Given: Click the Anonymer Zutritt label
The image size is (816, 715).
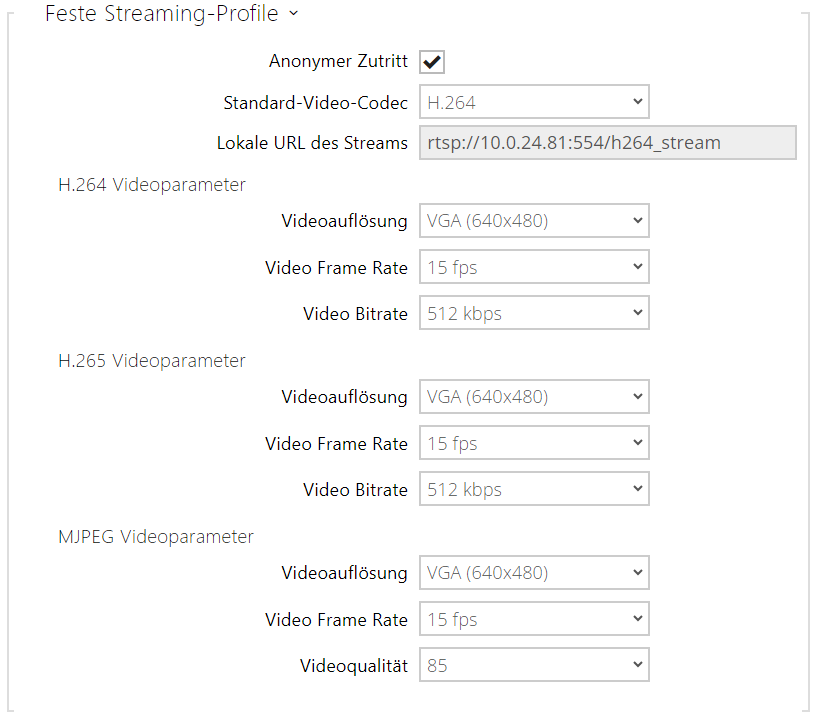Looking at the screenshot, I should (x=338, y=62).
